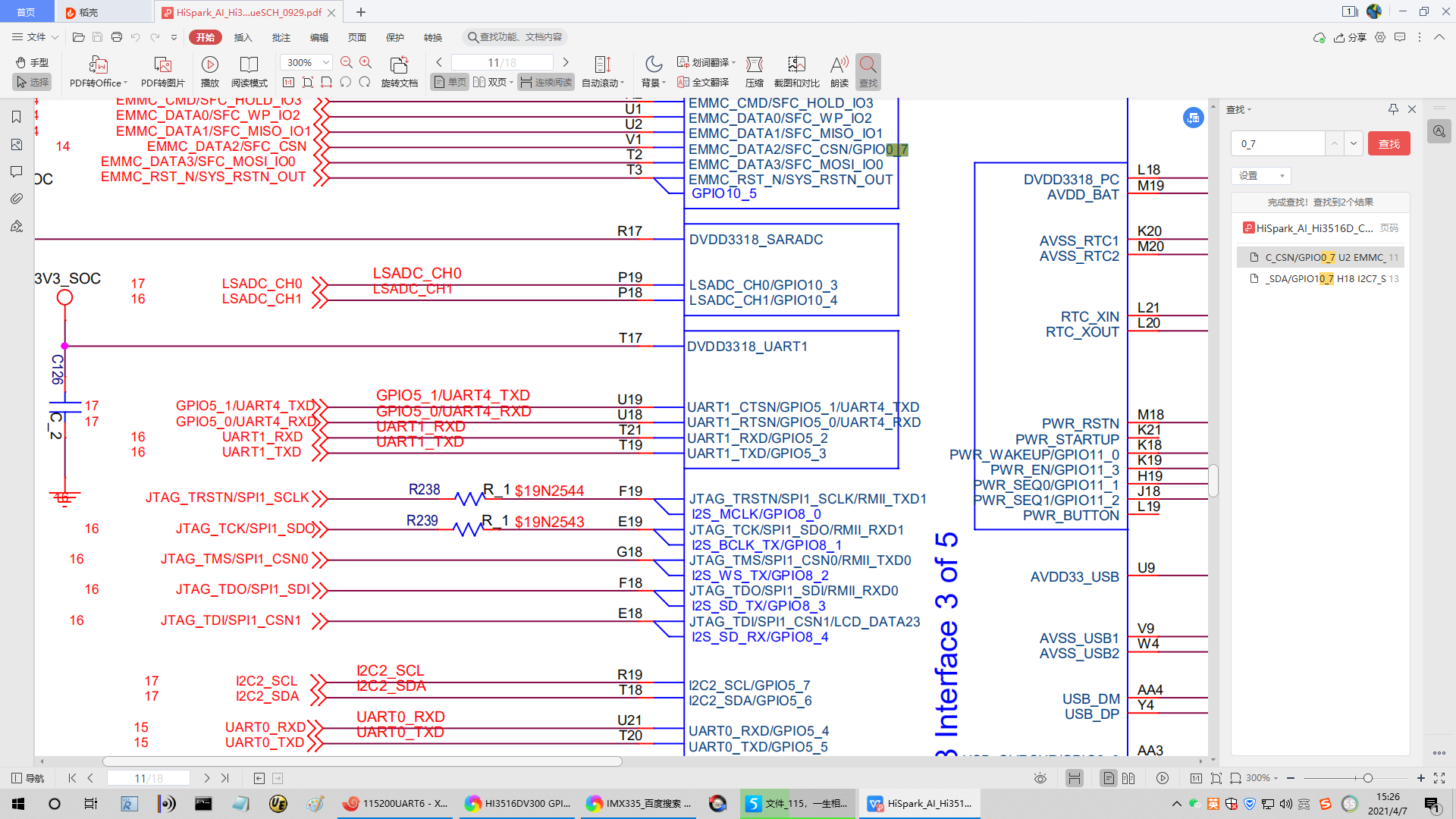The width and height of the screenshot is (1456, 819).
Task: Open the 保护 menu tab
Action: click(394, 37)
